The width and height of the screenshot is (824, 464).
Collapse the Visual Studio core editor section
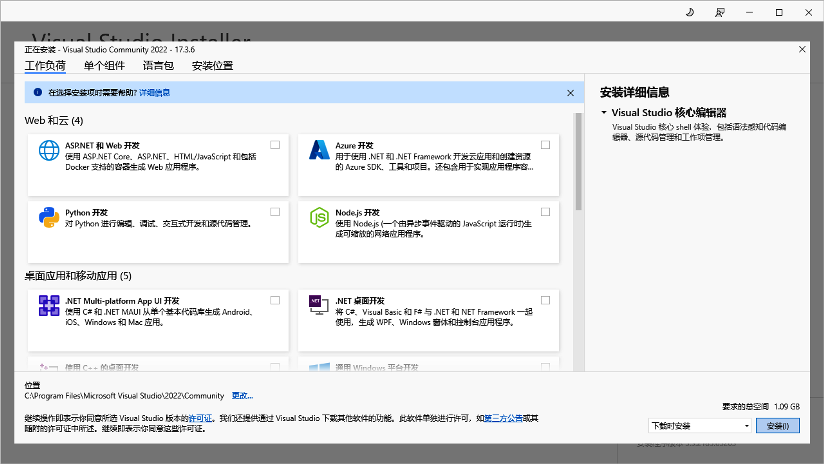604,112
